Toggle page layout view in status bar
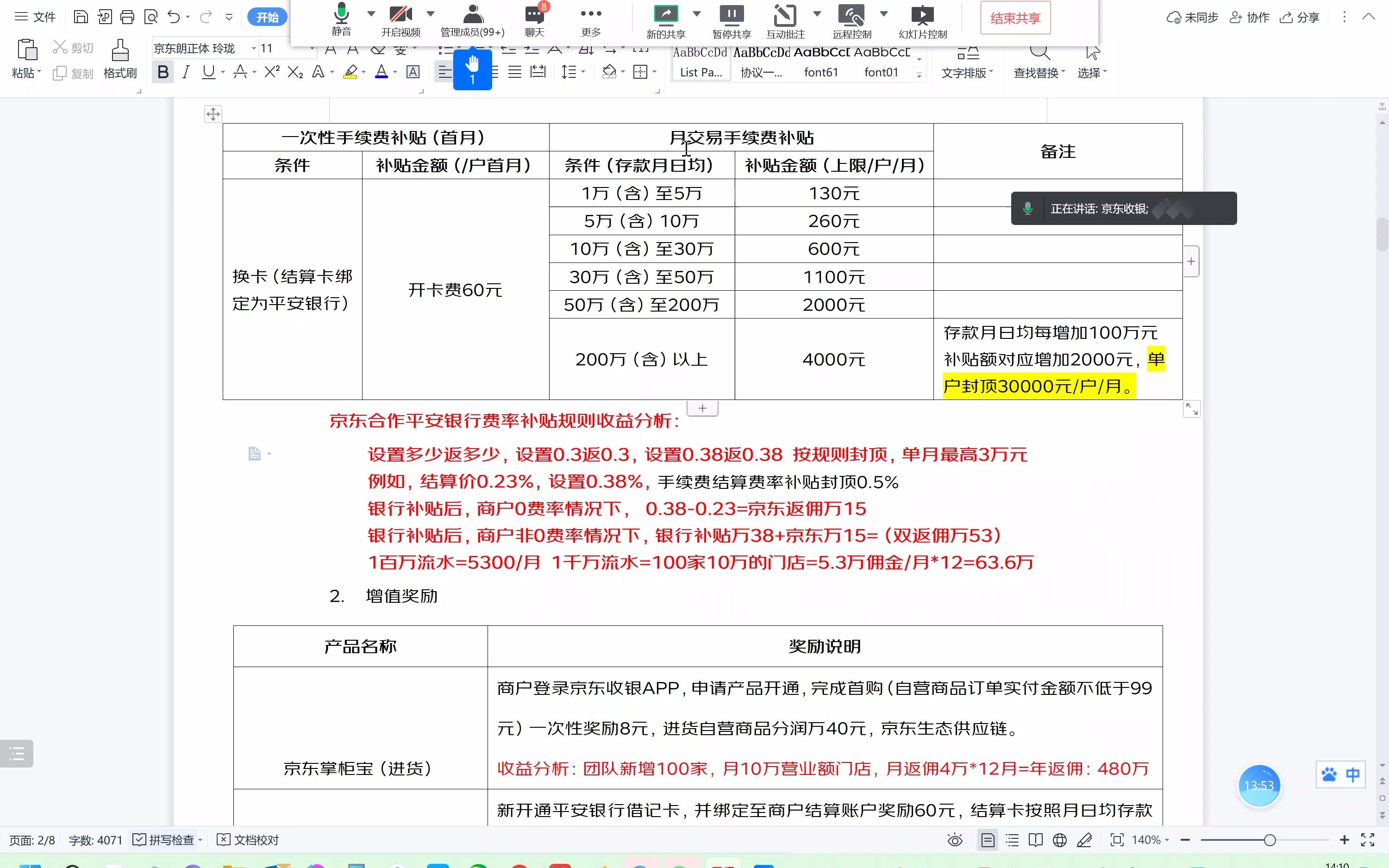Screen dimensions: 1389x868 (x=987, y=840)
